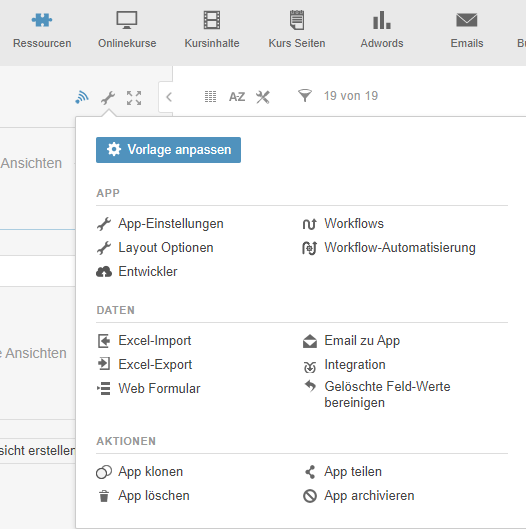Click the grid layout icon

(211, 97)
